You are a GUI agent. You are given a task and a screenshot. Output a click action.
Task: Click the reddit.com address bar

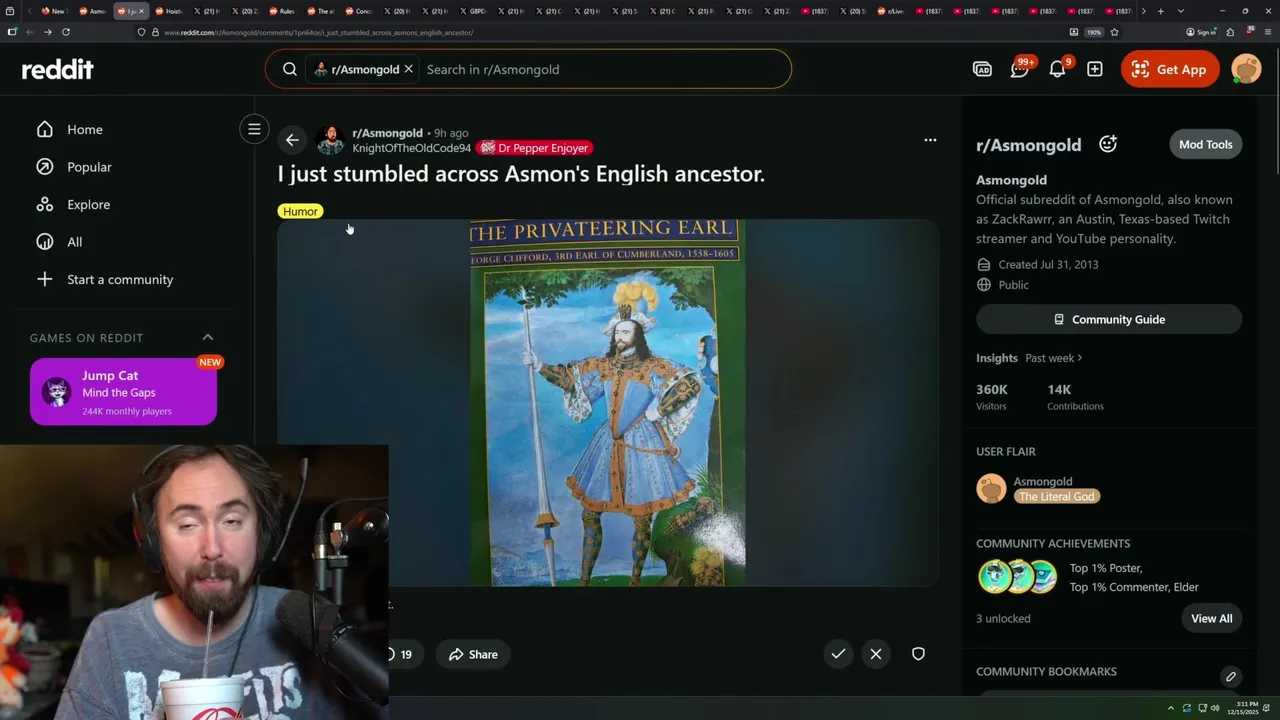600,32
